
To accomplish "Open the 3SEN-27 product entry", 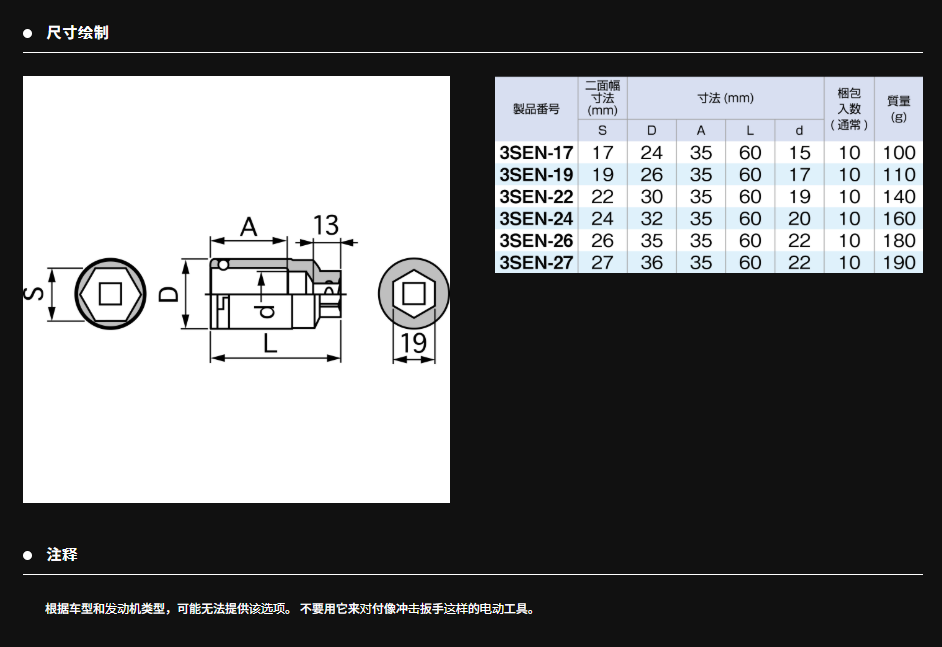I will pos(537,263).
